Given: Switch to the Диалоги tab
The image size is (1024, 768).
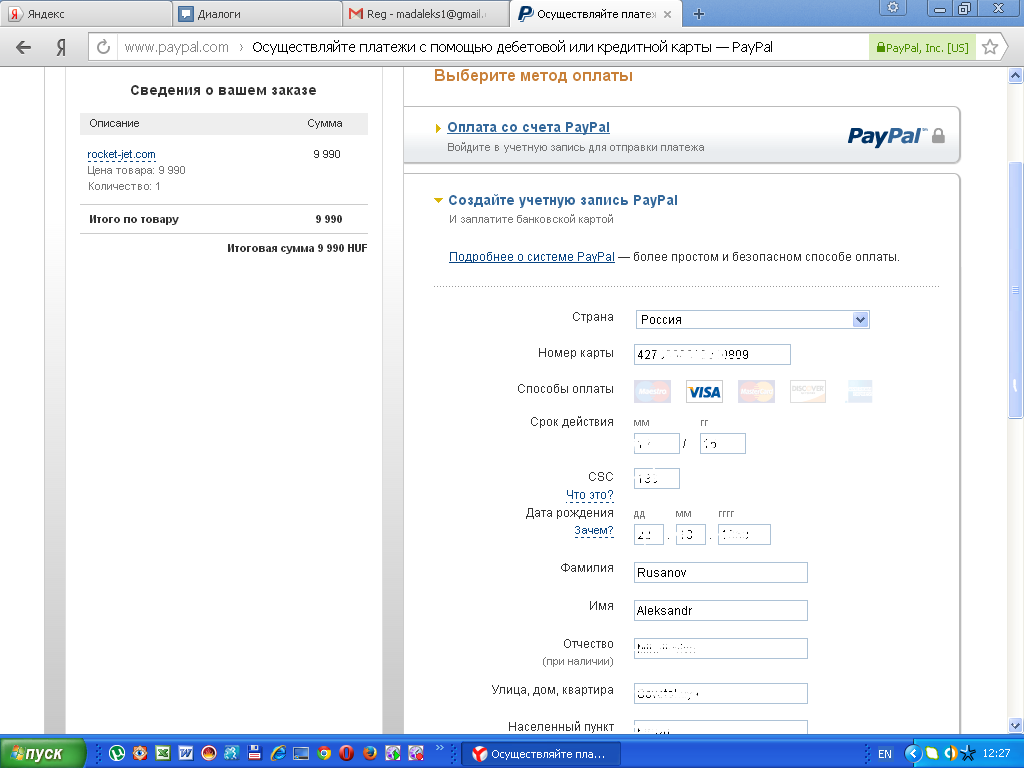Looking at the screenshot, I should click(x=257, y=14).
